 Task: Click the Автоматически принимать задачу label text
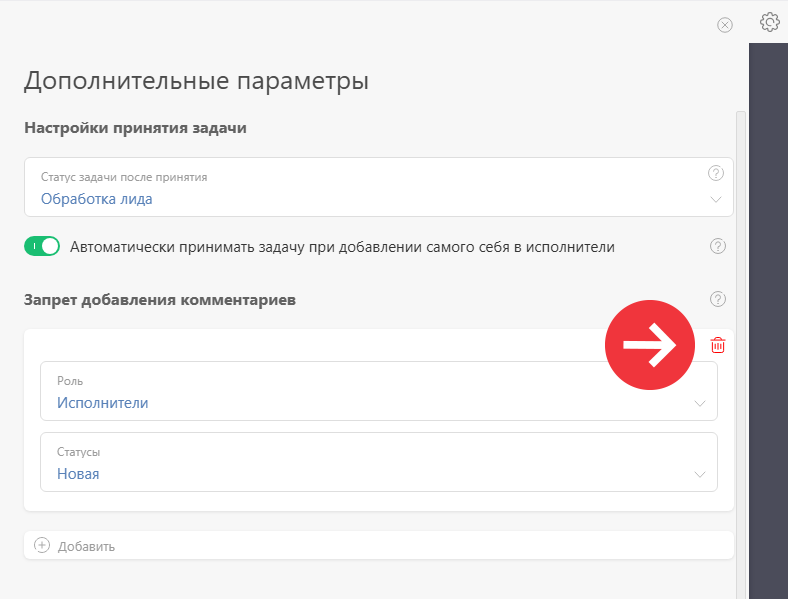coord(342,247)
